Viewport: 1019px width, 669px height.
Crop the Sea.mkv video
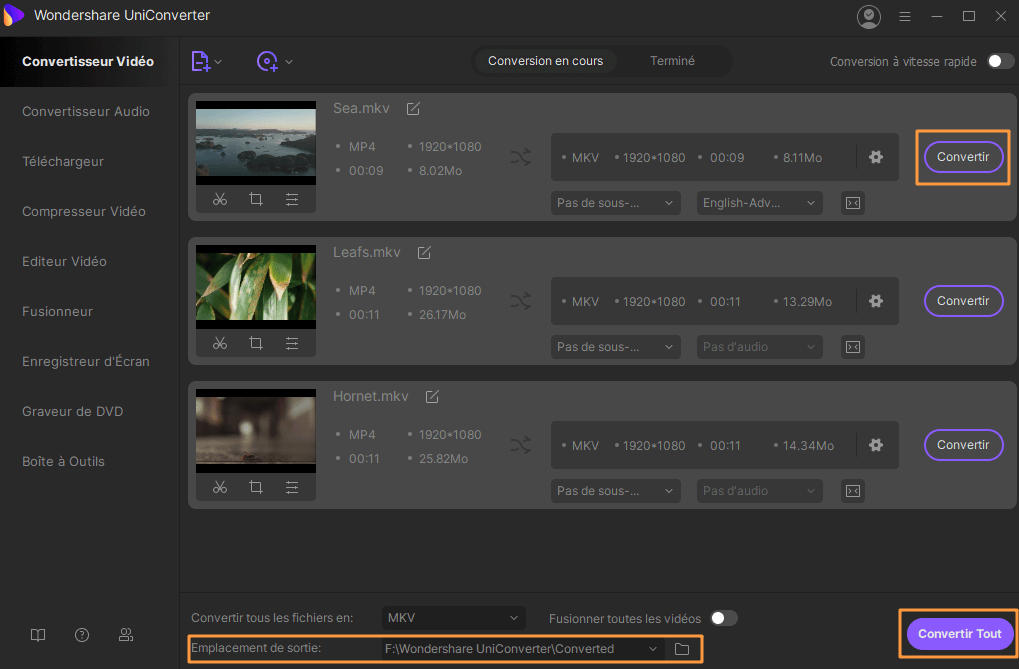[x=256, y=200]
